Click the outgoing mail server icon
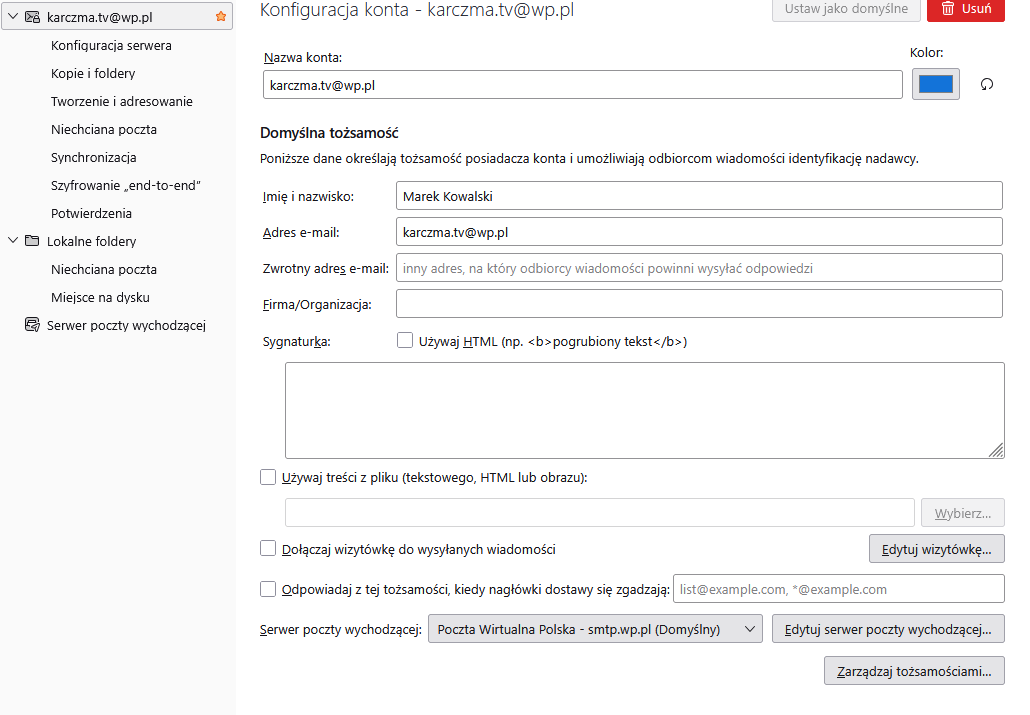The image size is (1030, 715). point(32,325)
